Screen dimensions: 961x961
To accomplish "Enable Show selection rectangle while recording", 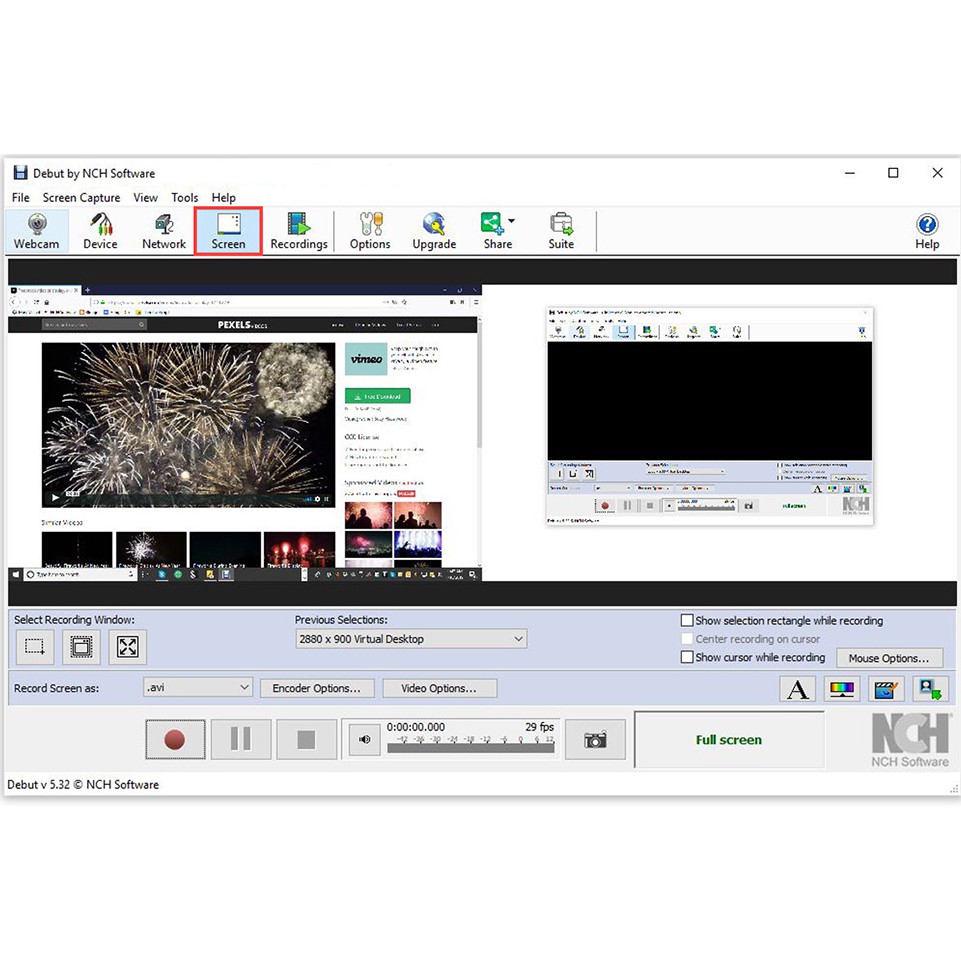I will 687,621.
